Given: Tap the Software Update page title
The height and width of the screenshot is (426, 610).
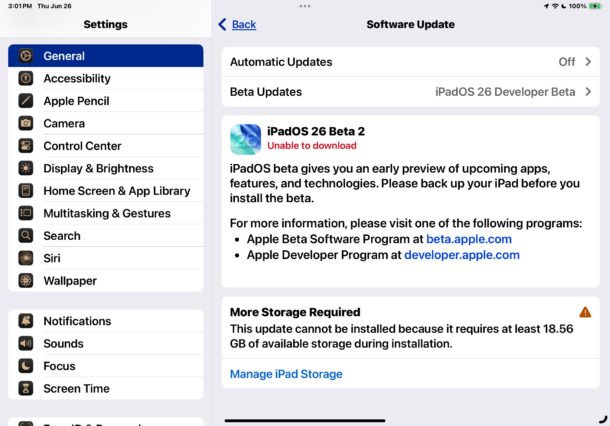Looking at the screenshot, I should coord(410,25).
